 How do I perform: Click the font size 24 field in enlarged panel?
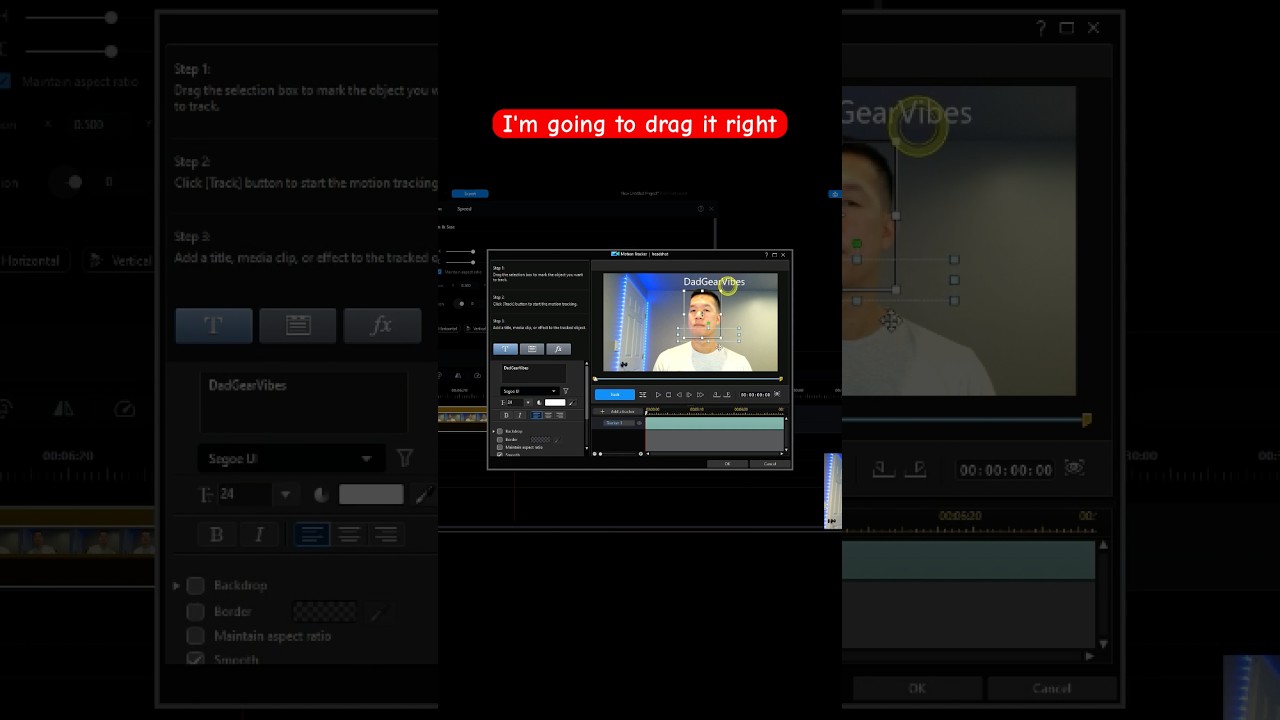click(x=243, y=494)
